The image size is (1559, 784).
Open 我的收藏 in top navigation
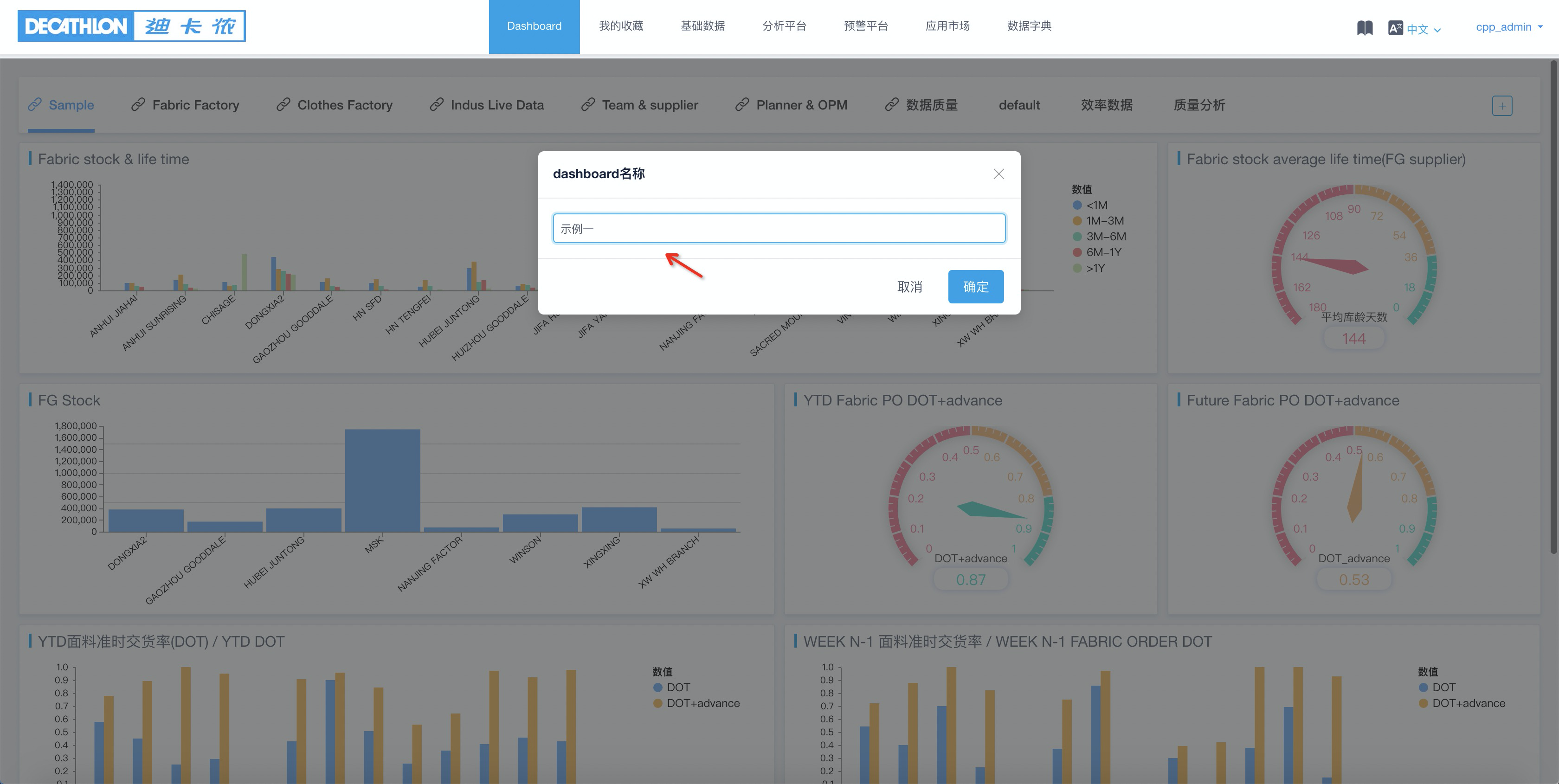pos(621,26)
